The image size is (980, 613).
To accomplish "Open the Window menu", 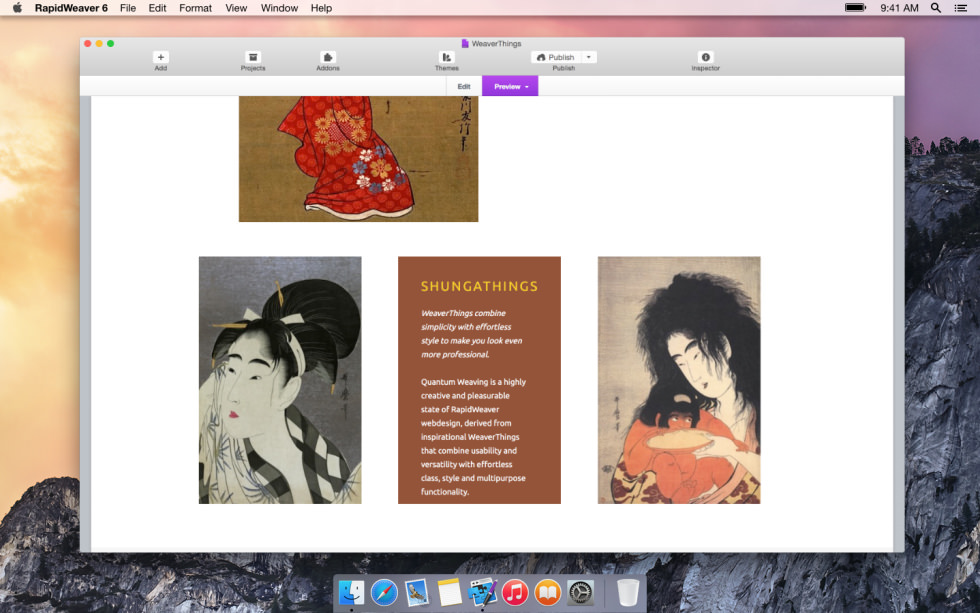I will tap(279, 7).
